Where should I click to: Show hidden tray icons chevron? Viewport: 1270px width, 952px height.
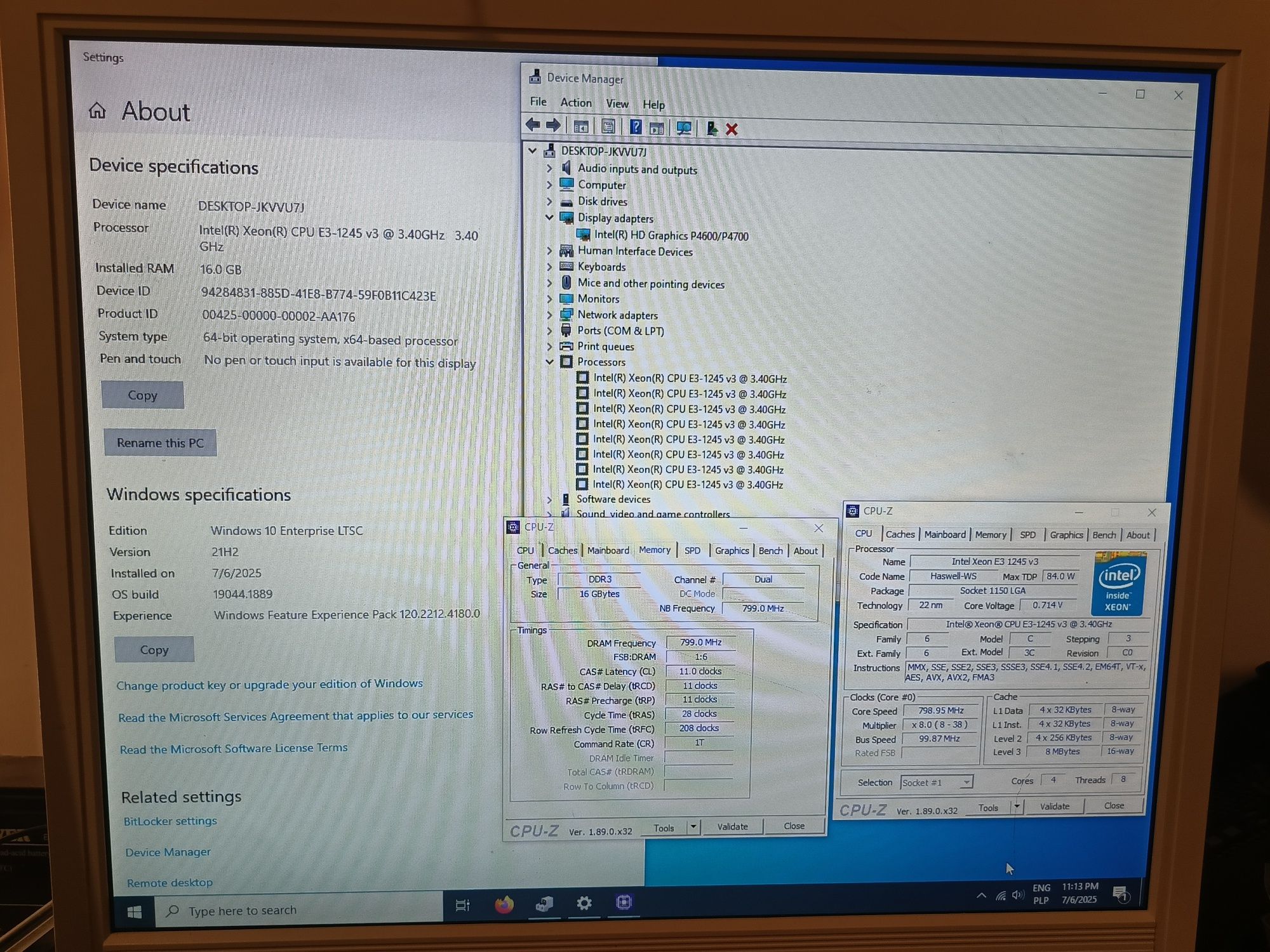click(x=981, y=896)
